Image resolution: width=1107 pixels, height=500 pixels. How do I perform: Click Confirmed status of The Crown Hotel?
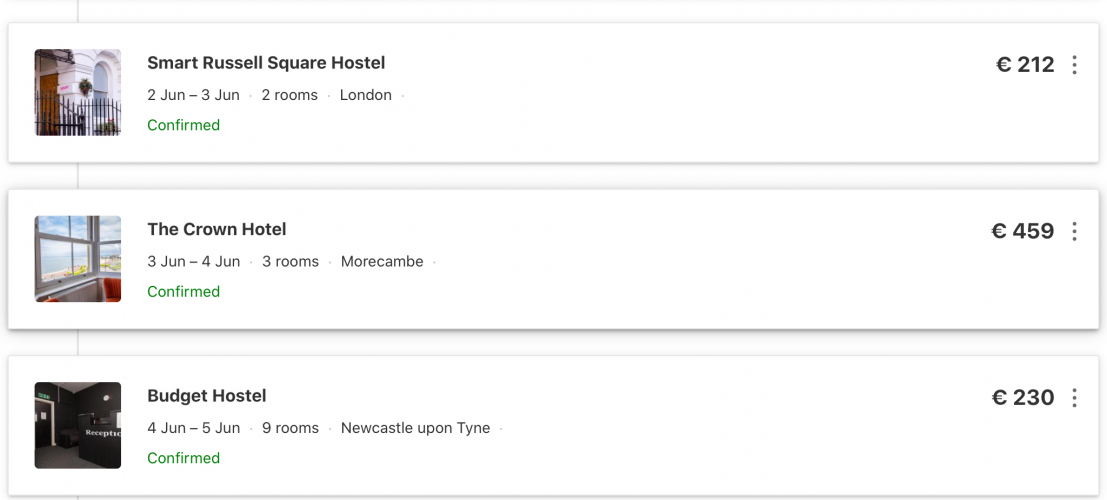[183, 292]
